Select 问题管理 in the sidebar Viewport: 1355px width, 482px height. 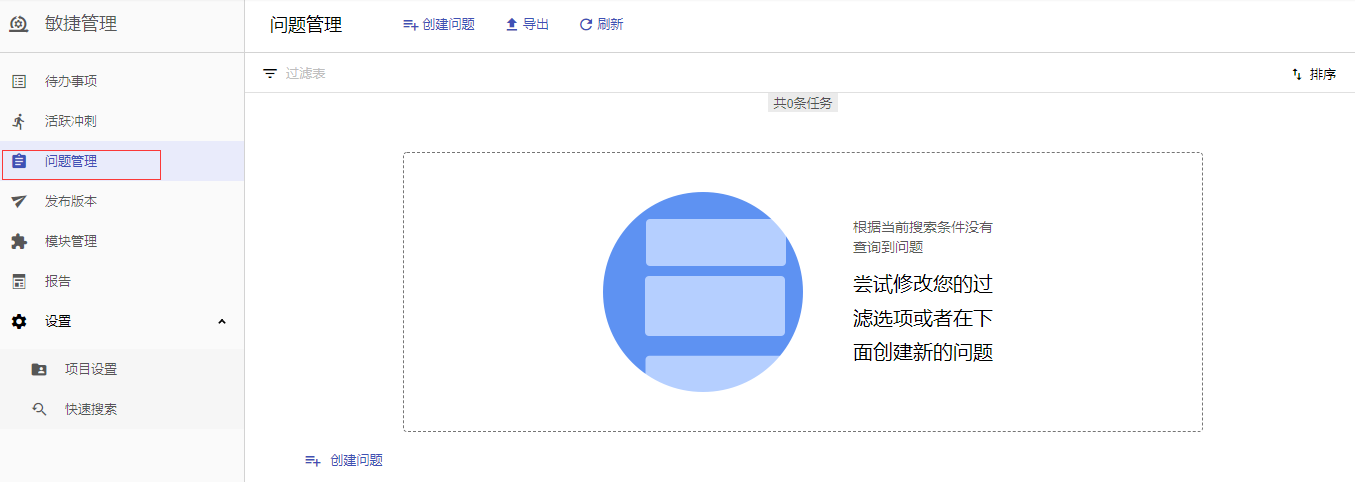pyautogui.click(x=122, y=161)
